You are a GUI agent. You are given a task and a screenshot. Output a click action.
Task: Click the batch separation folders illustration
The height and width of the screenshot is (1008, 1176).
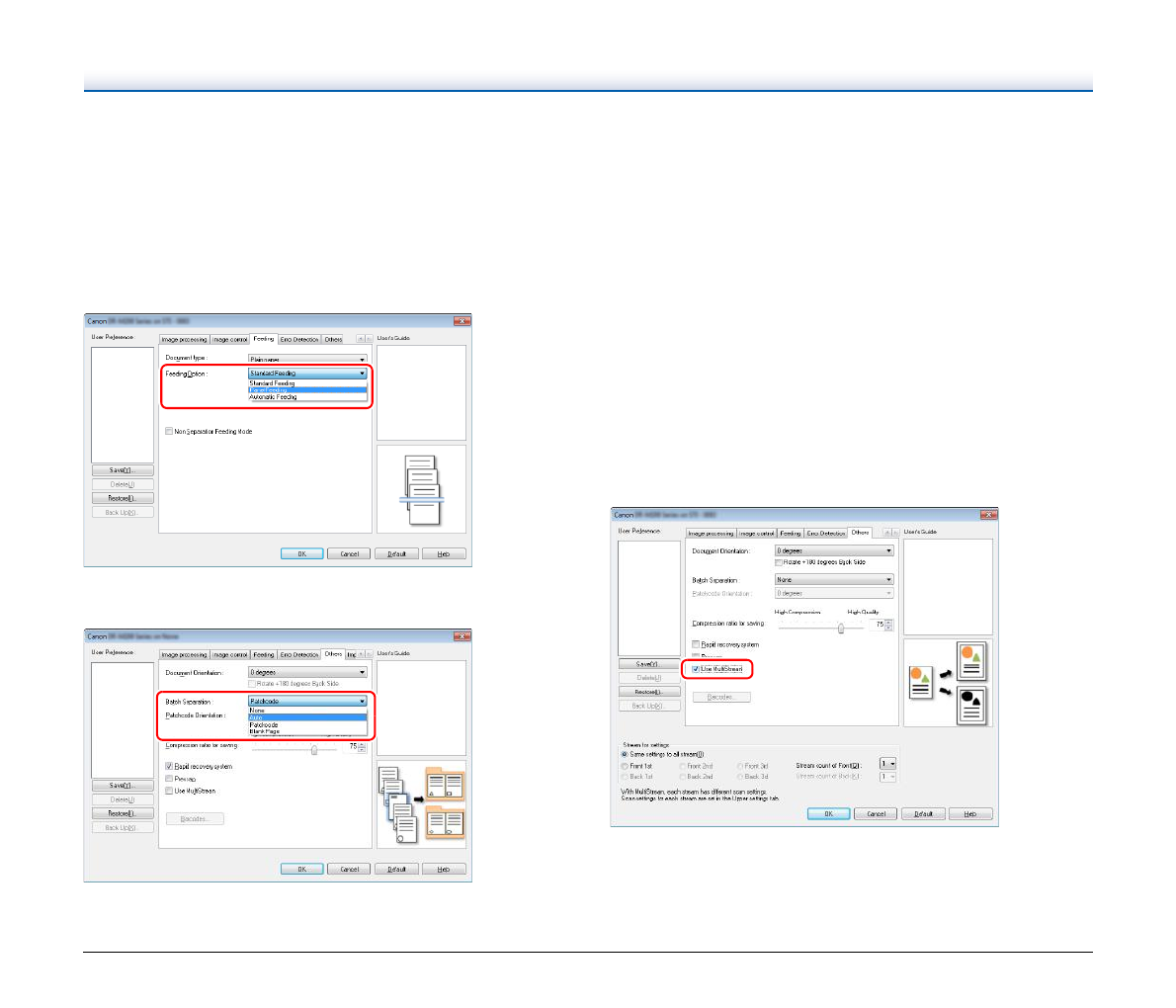[421, 804]
